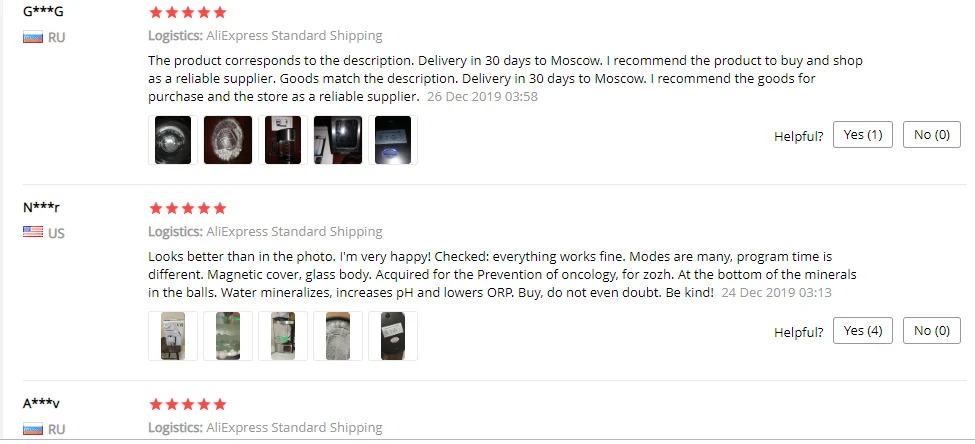Open fourth photo in G***G's review
Screen dimensions: 975x444
click(338, 140)
